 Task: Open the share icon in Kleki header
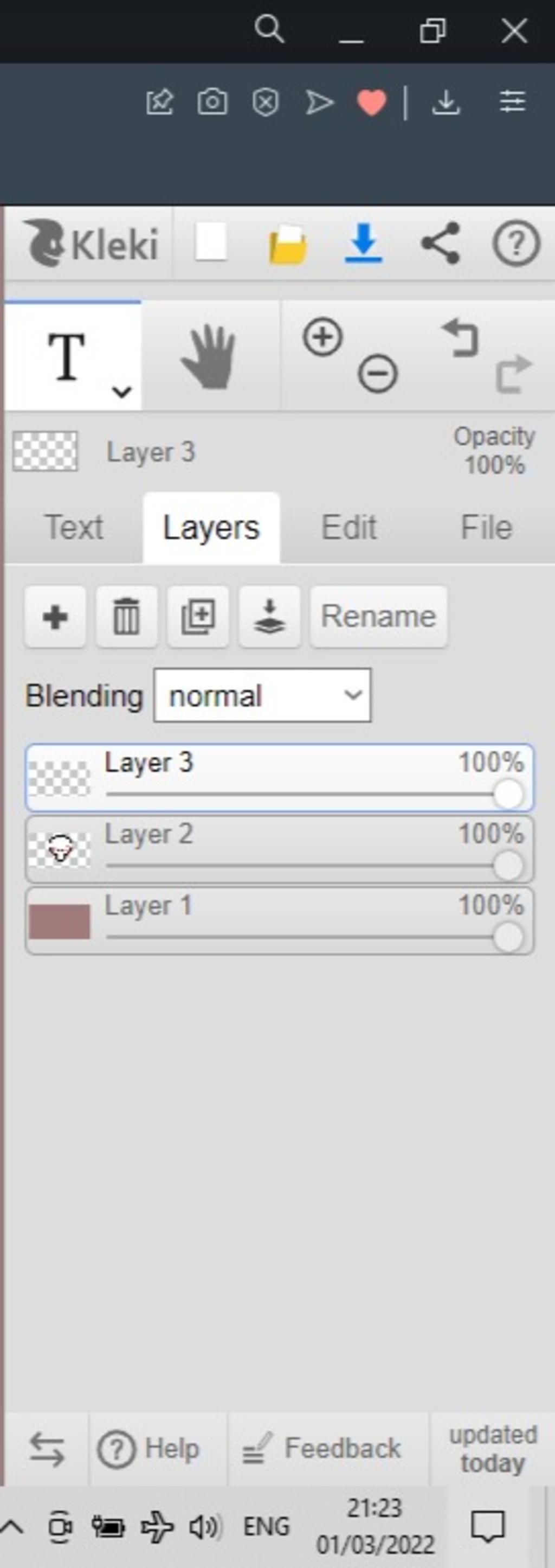pos(440,244)
